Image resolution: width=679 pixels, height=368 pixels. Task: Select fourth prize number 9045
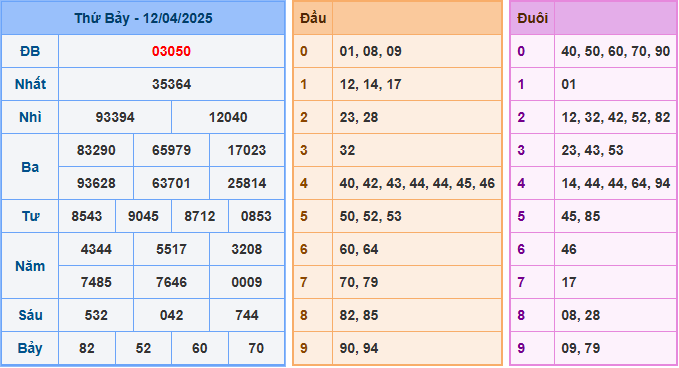[143, 216]
